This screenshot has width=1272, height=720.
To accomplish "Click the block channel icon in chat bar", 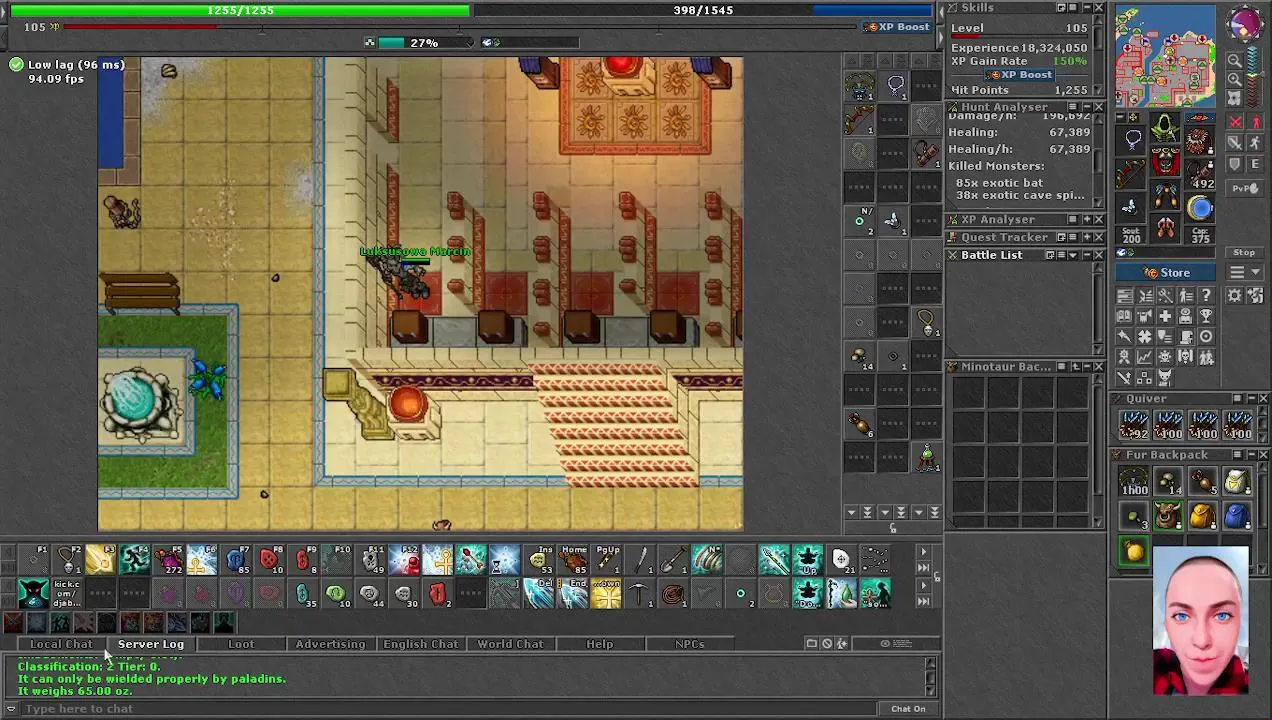I will coord(827,643).
